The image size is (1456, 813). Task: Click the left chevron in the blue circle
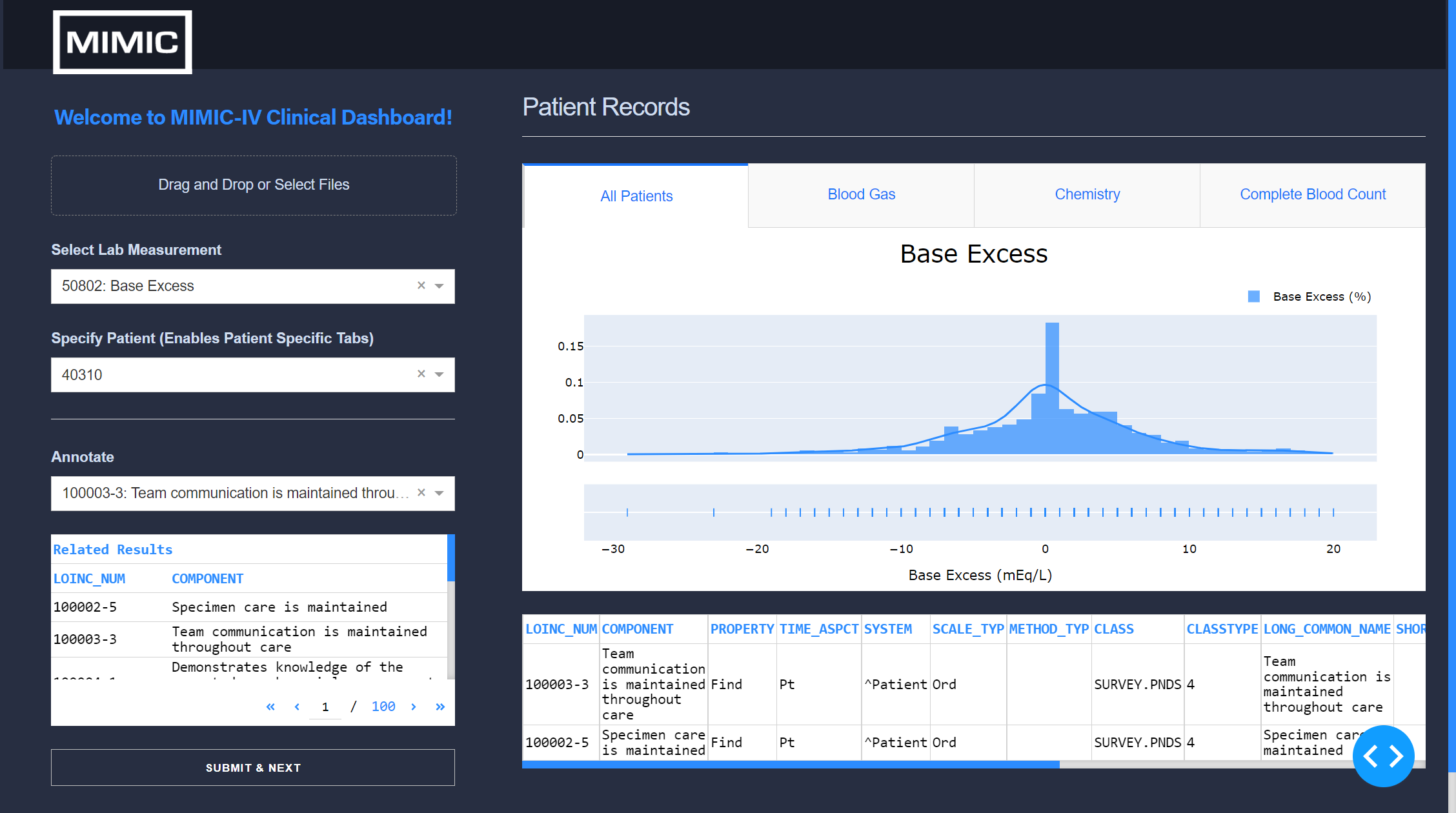coord(1371,756)
